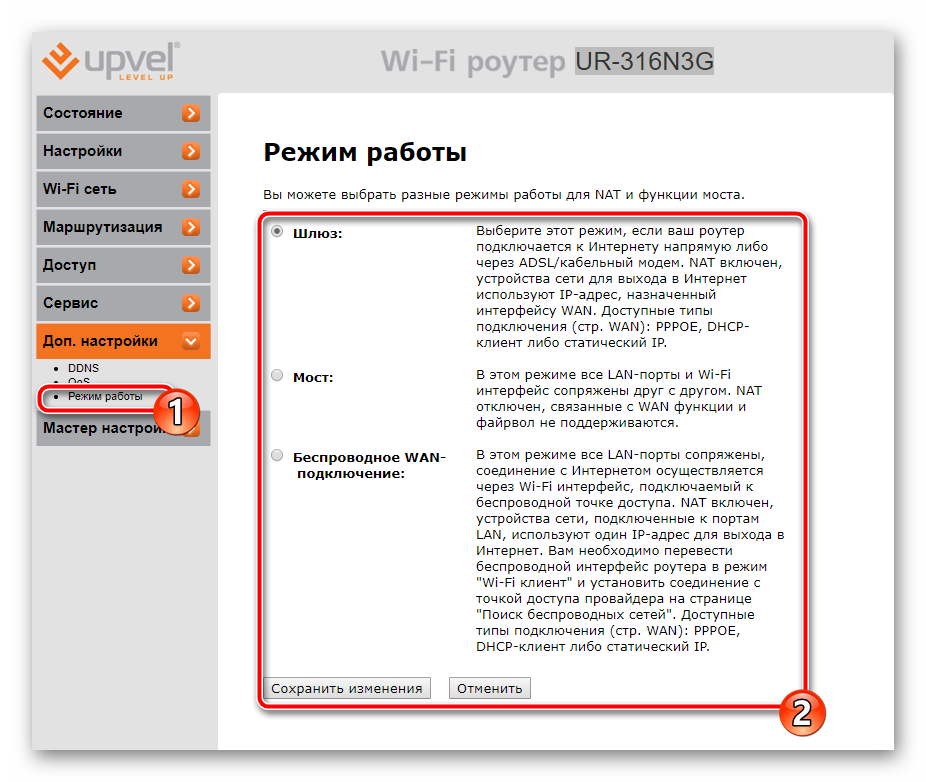
Task: Click the Режим работы page heading
Action: point(365,152)
